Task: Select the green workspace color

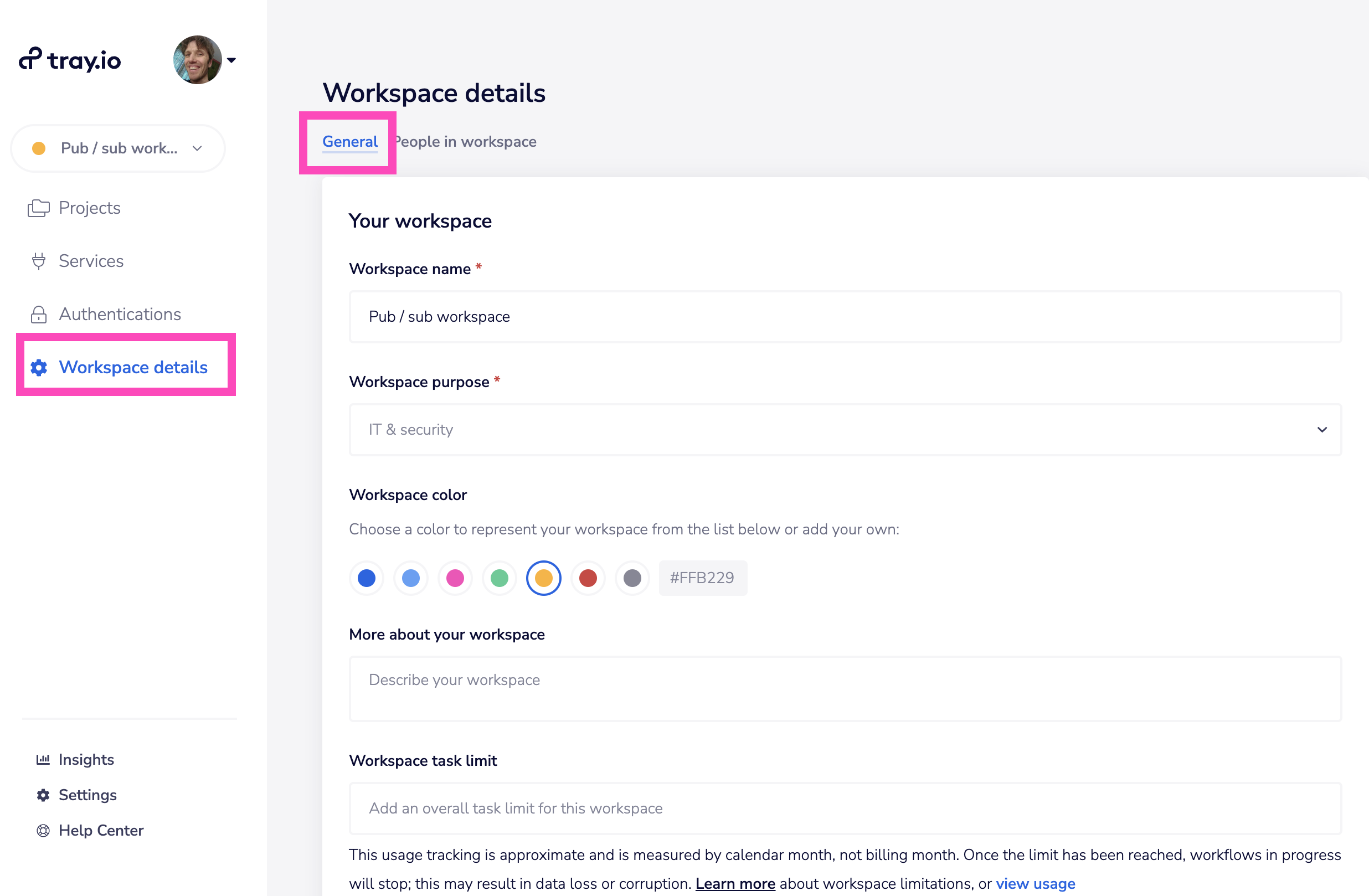Action: click(x=500, y=578)
